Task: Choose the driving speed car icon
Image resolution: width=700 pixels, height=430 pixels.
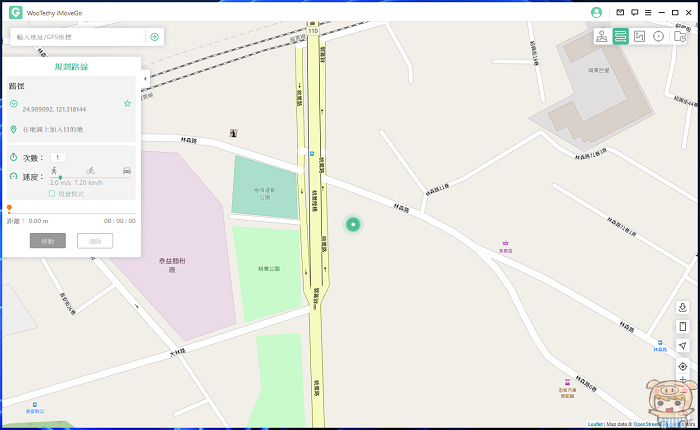Action: (127, 171)
